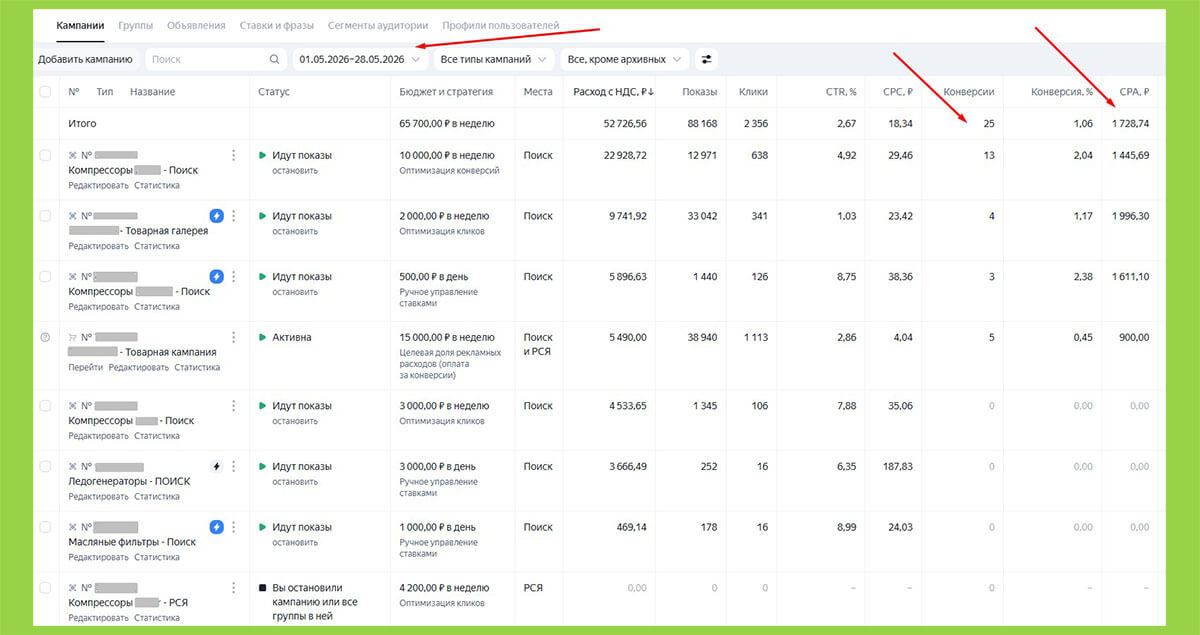Click type icon of Товарная галерея row
The height and width of the screenshot is (635, 1200).
(x=72, y=216)
